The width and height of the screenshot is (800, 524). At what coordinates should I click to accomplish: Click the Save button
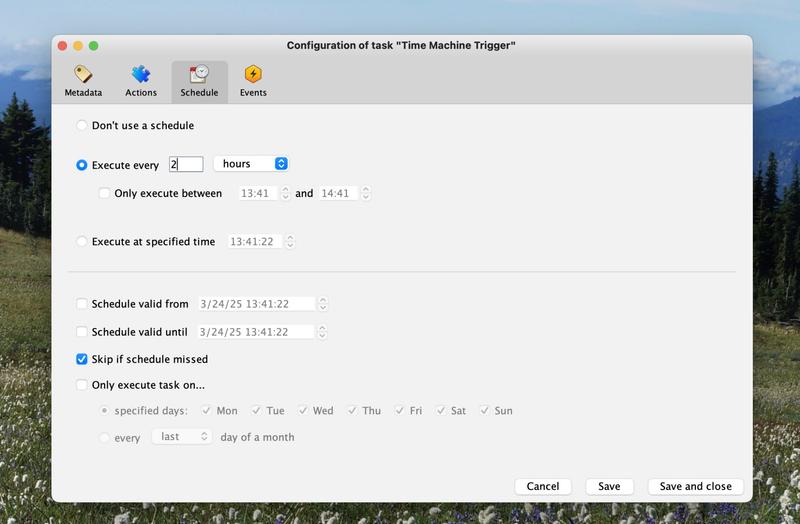point(609,486)
